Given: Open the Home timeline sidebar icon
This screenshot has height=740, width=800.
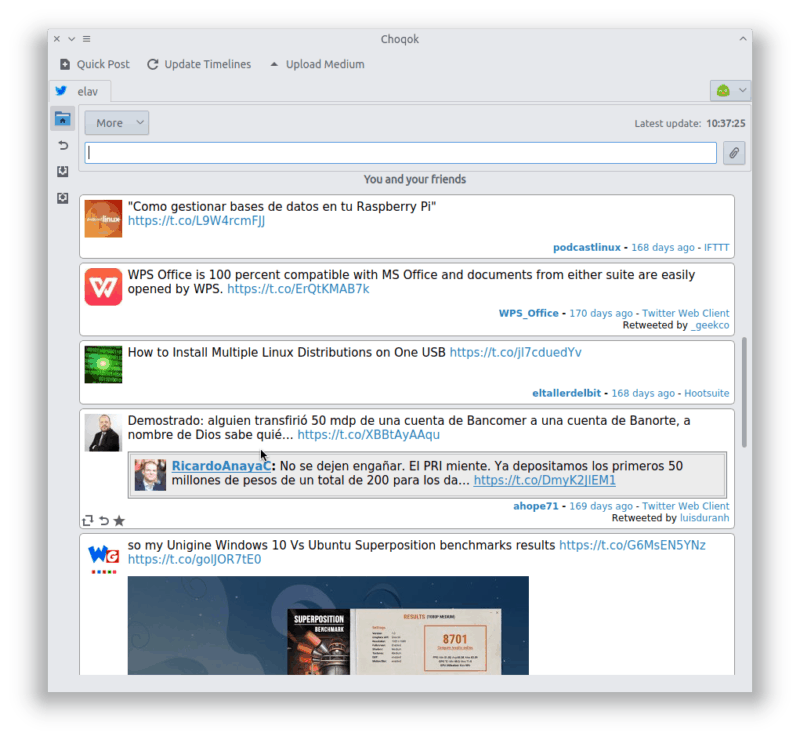Looking at the screenshot, I should pos(62,119).
